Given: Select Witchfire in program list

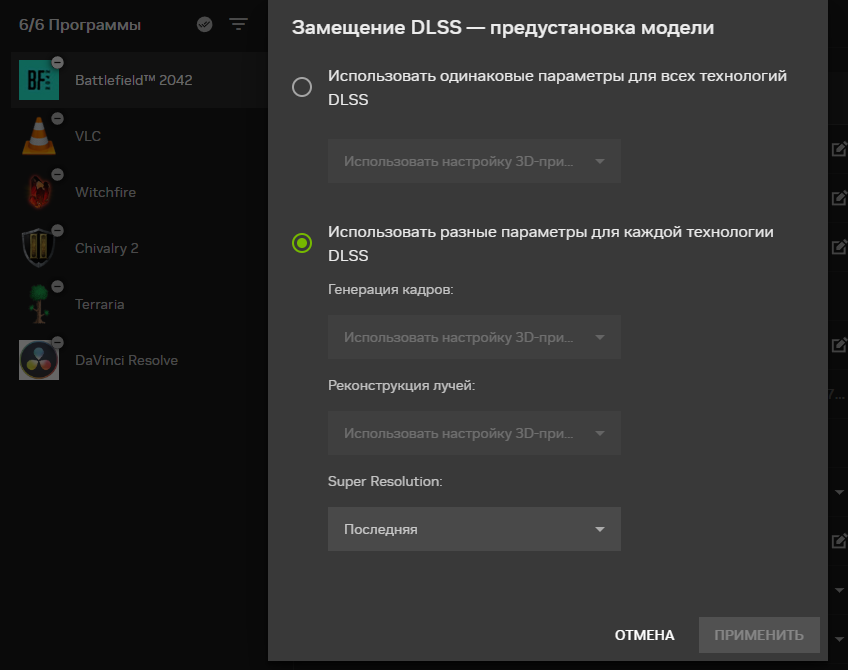Looking at the screenshot, I should pyautogui.click(x=105, y=192).
